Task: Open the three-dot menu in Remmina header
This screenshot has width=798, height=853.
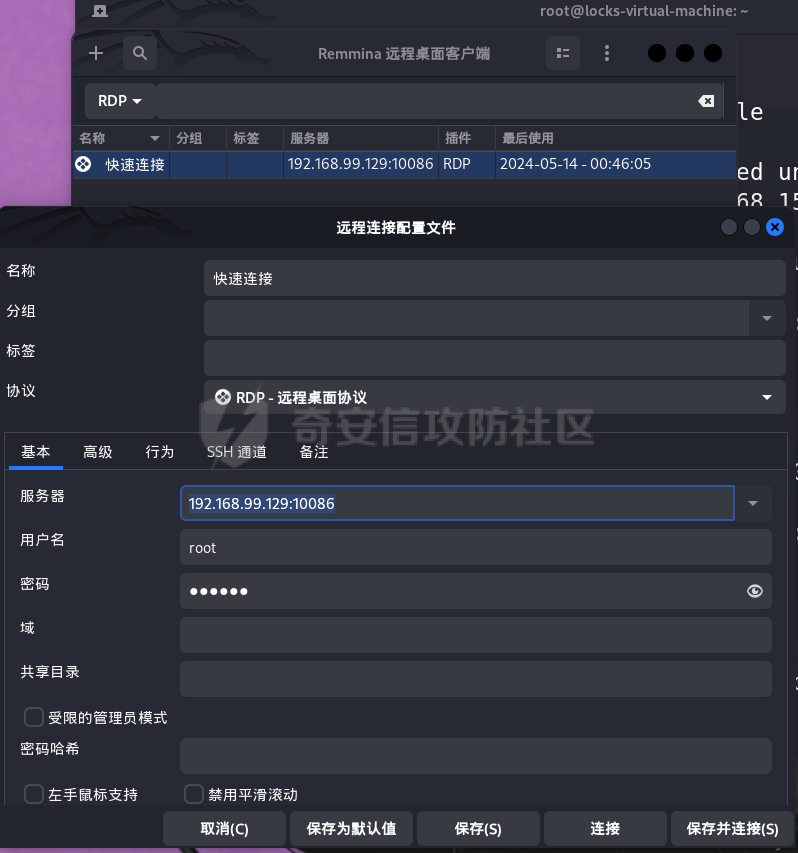Action: [x=607, y=53]
